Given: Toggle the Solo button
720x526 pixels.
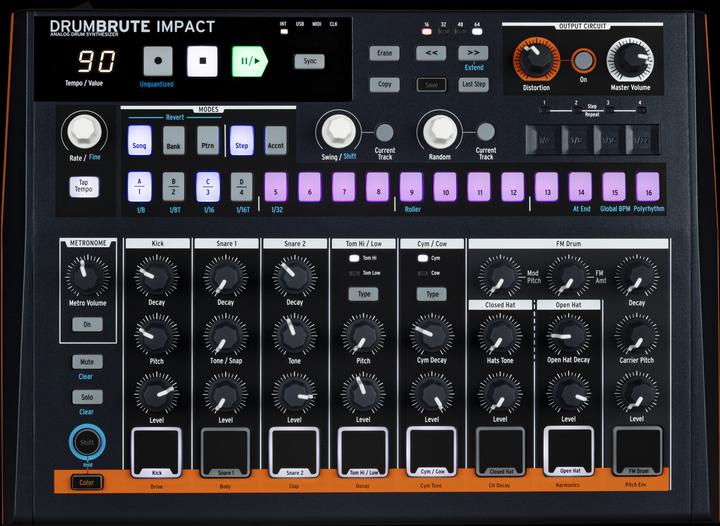Looking at the screenshot, I should click(87, 397).
